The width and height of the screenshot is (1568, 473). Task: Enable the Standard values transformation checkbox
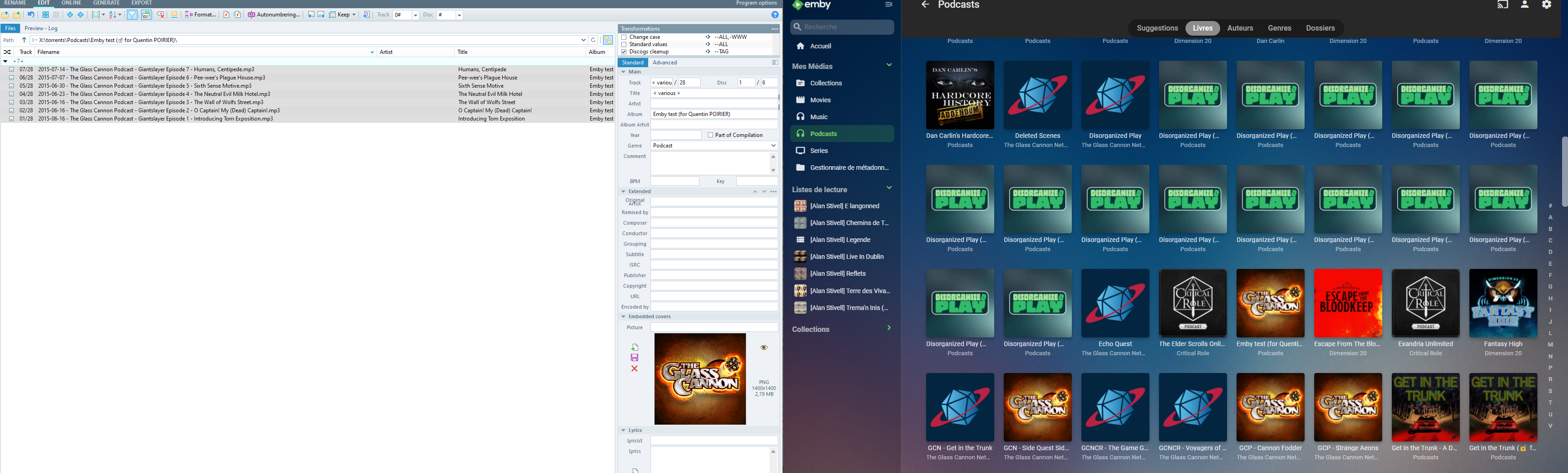click(624, 44)
